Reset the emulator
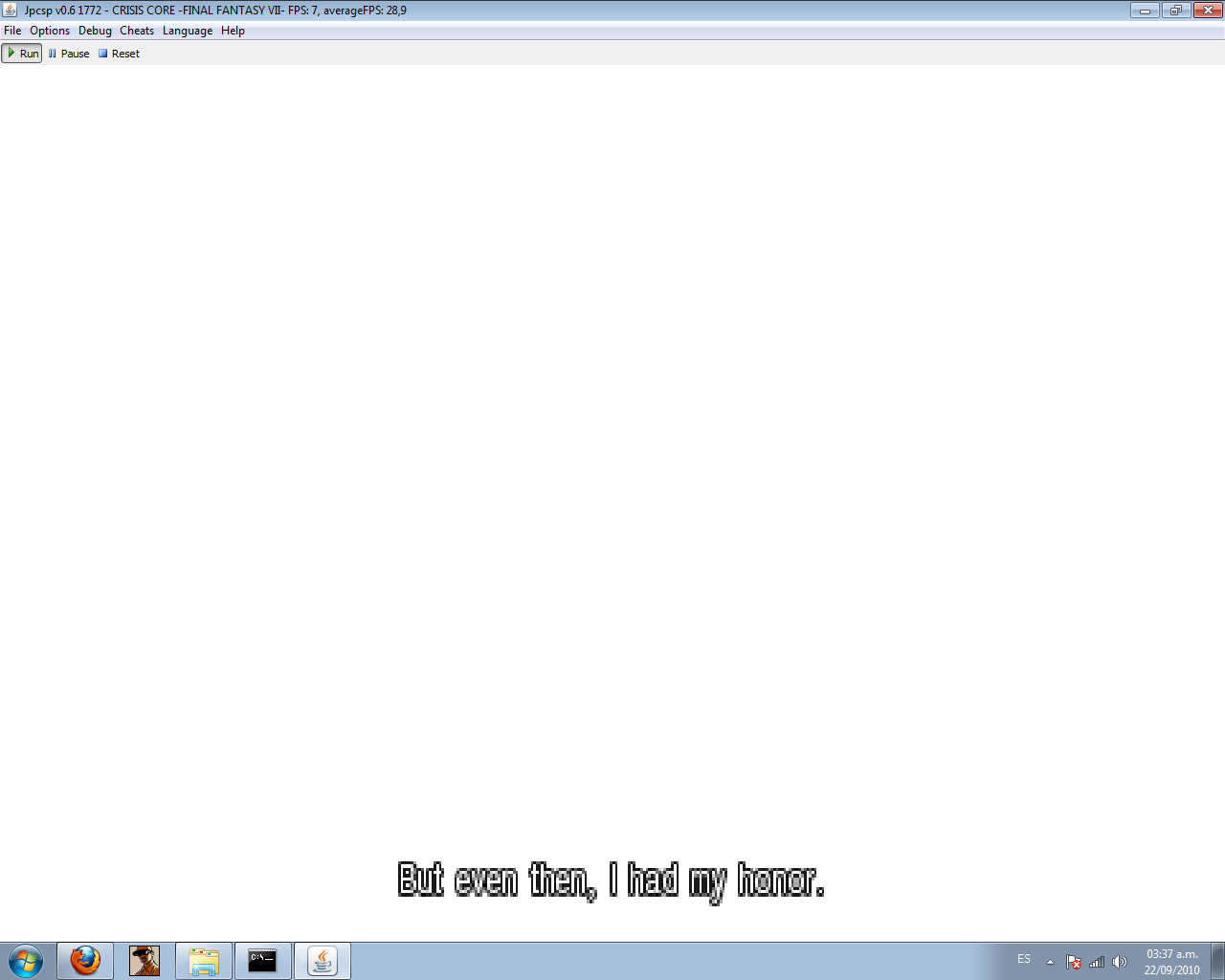Screen dimensions: 1225x980 (120, 54)
